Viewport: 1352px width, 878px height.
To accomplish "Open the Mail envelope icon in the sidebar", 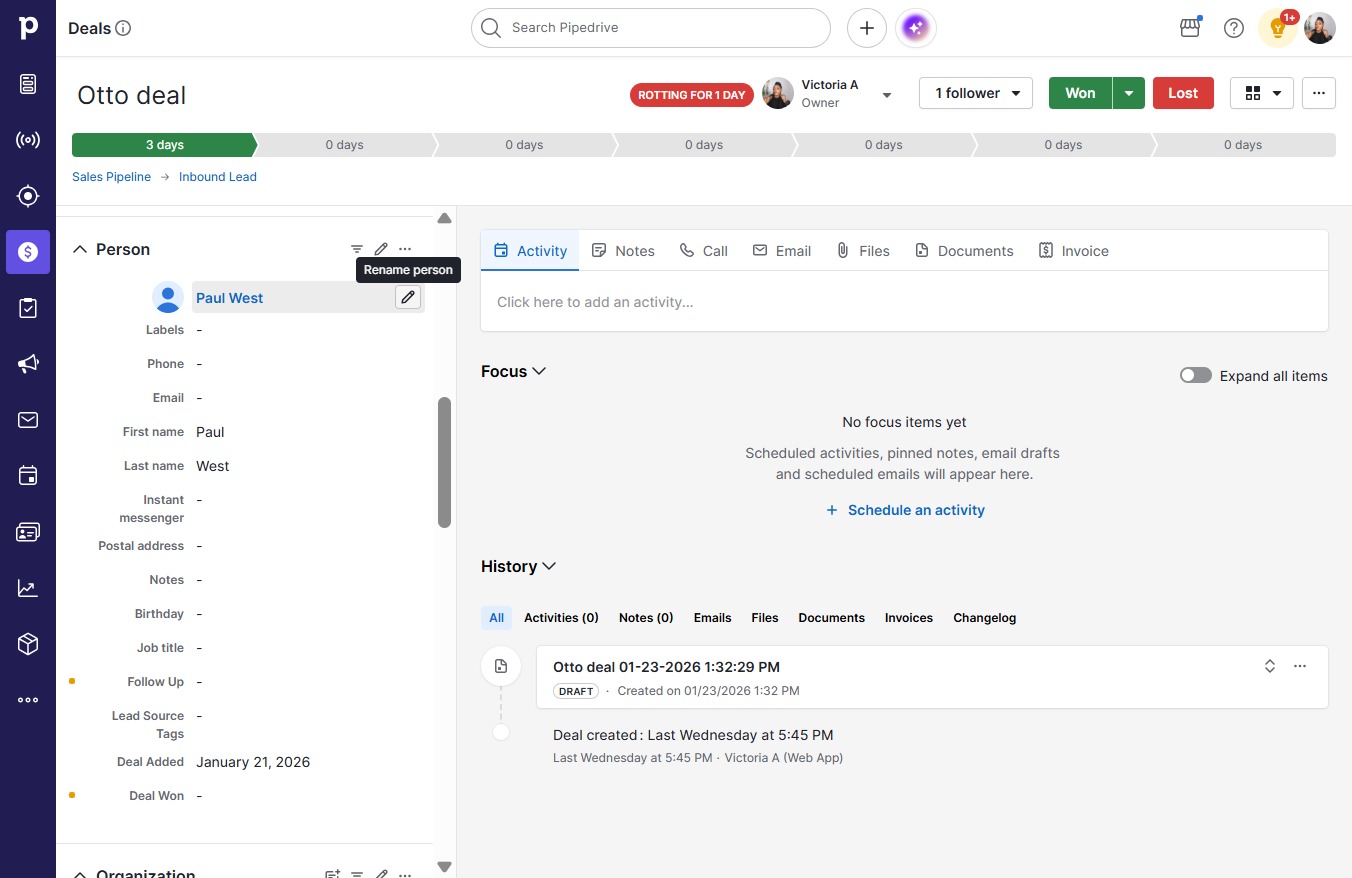I will click(28, 420).
